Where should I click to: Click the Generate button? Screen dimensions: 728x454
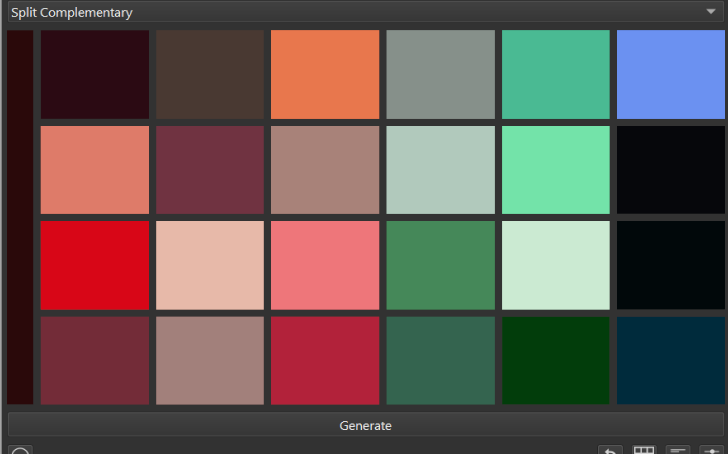point(364,425)
